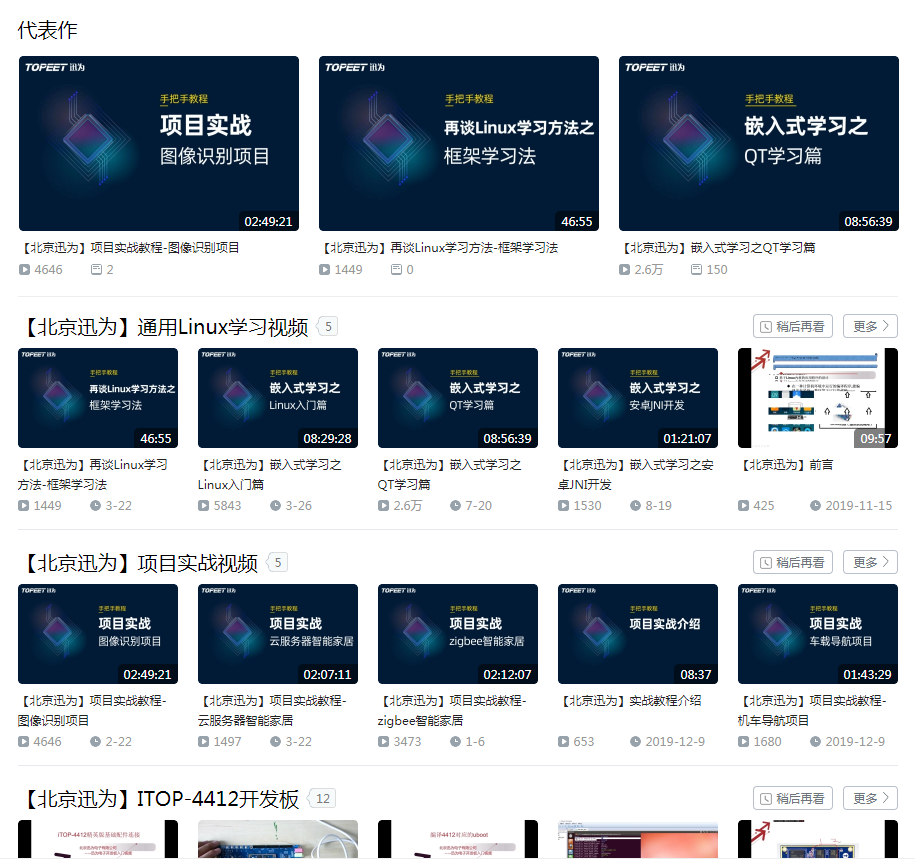The height and width of the screenshot is (859, 915).
Task: Click the video count badge 12 beside ITOP-4412开发板
Action: point(323,798)
